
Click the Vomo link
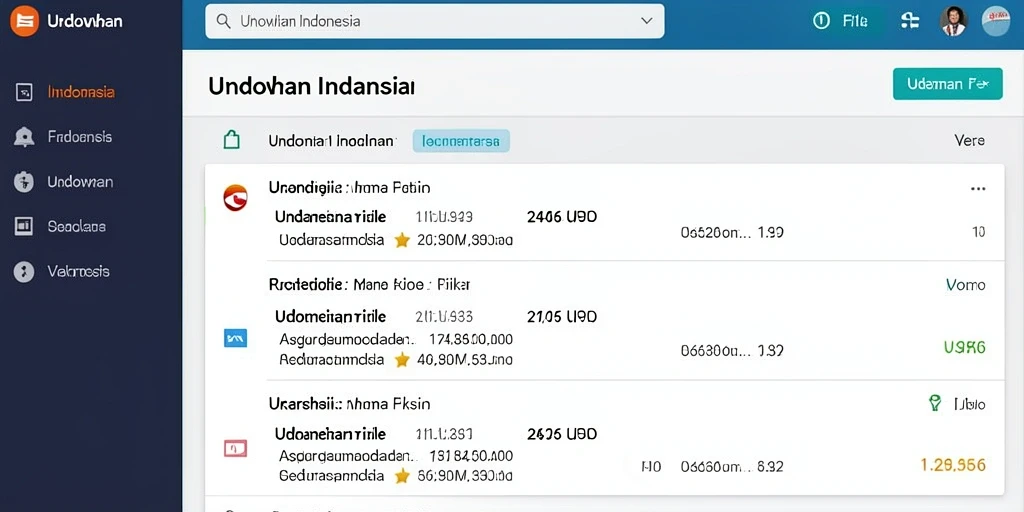tap(966, 285)
